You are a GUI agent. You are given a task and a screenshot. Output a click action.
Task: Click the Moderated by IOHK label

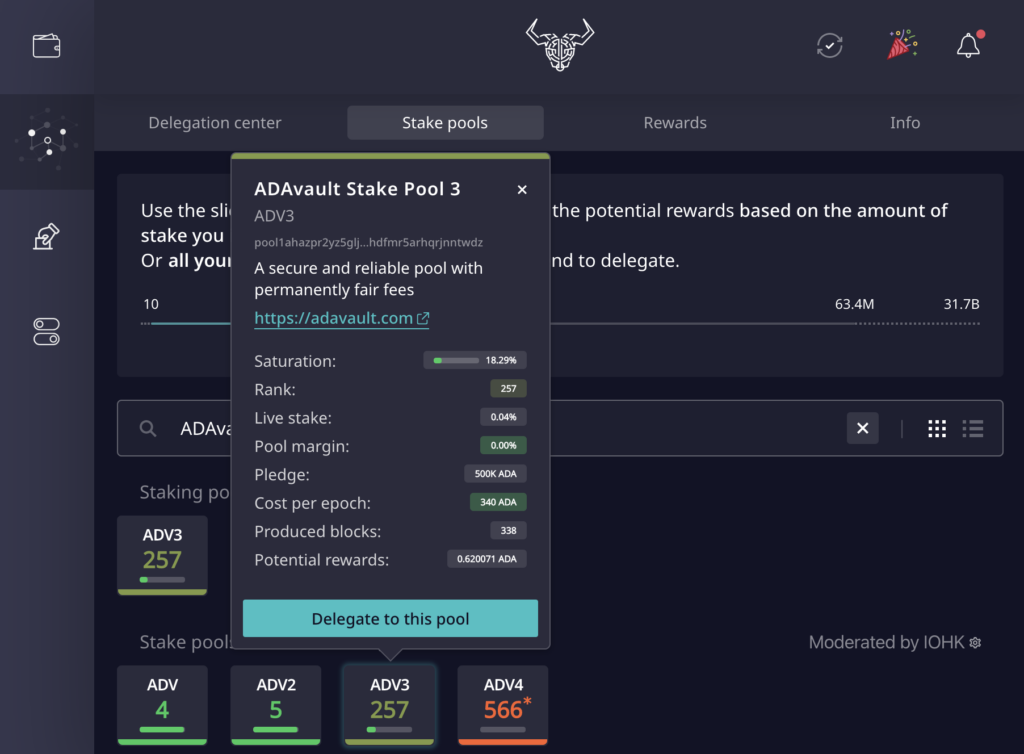[886, 642]
